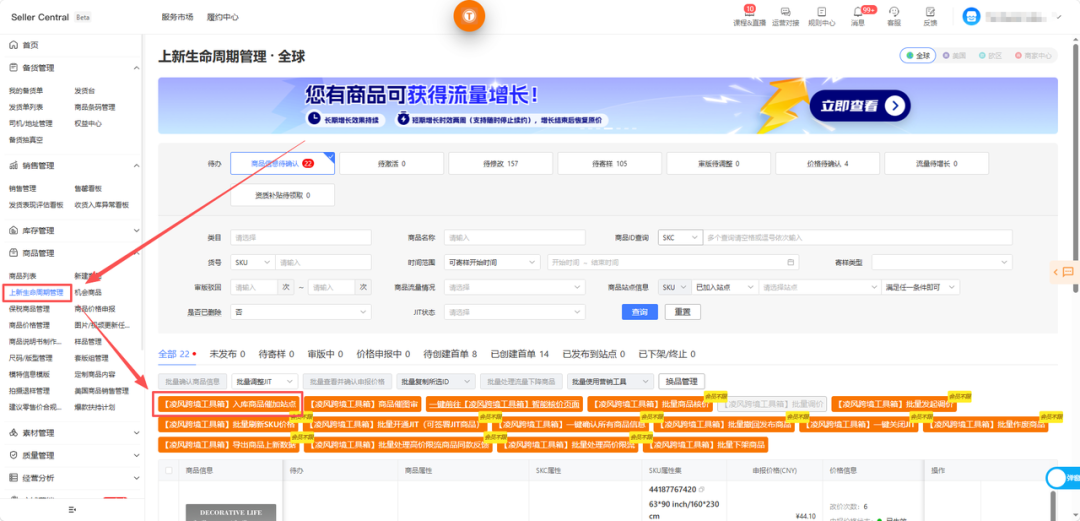
Task: Switch to 待创建首单 tab
Action: click(x=450, y=354)
